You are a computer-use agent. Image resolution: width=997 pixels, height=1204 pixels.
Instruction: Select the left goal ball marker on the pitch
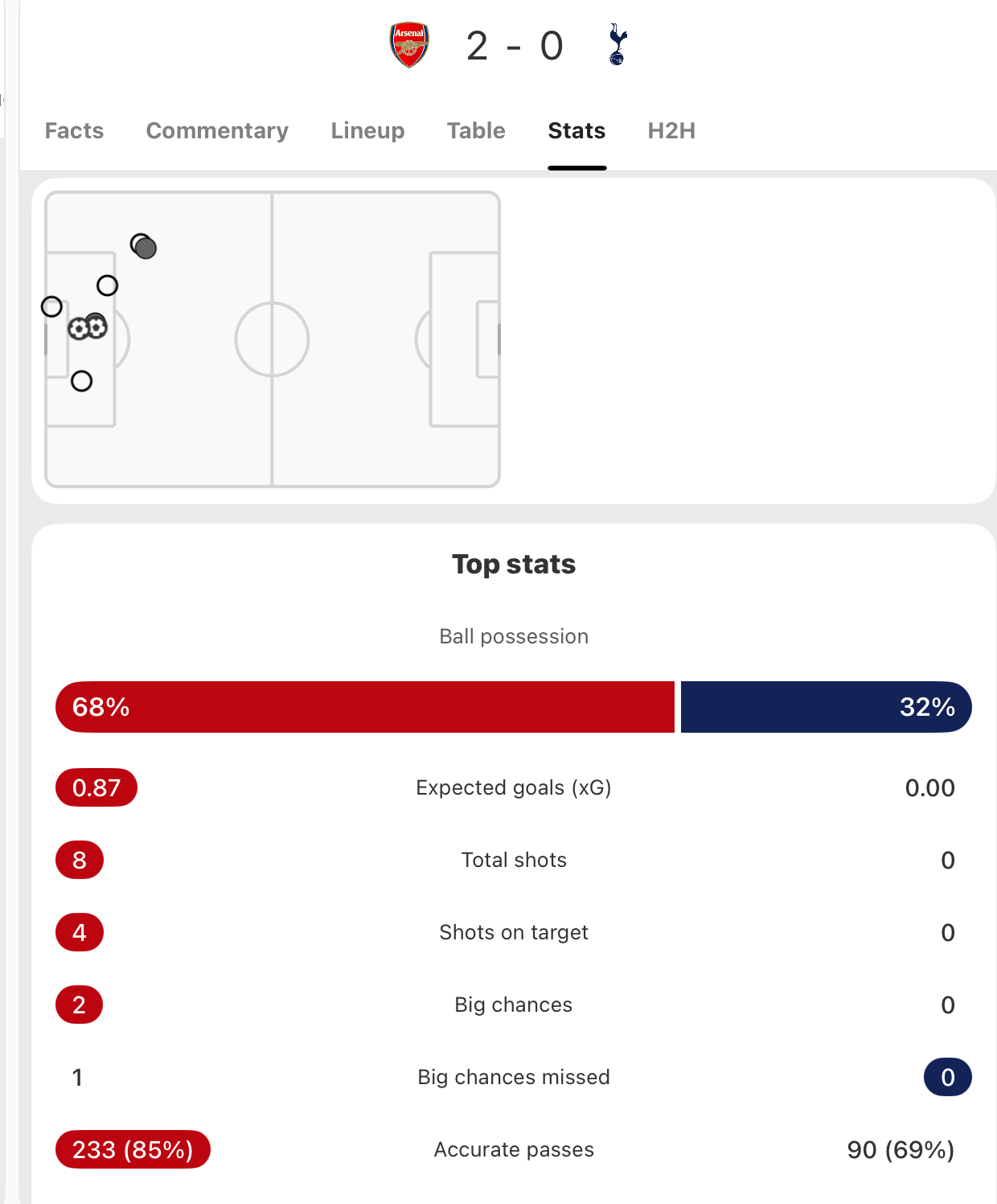pyautogui.click(x=78, y=329)
